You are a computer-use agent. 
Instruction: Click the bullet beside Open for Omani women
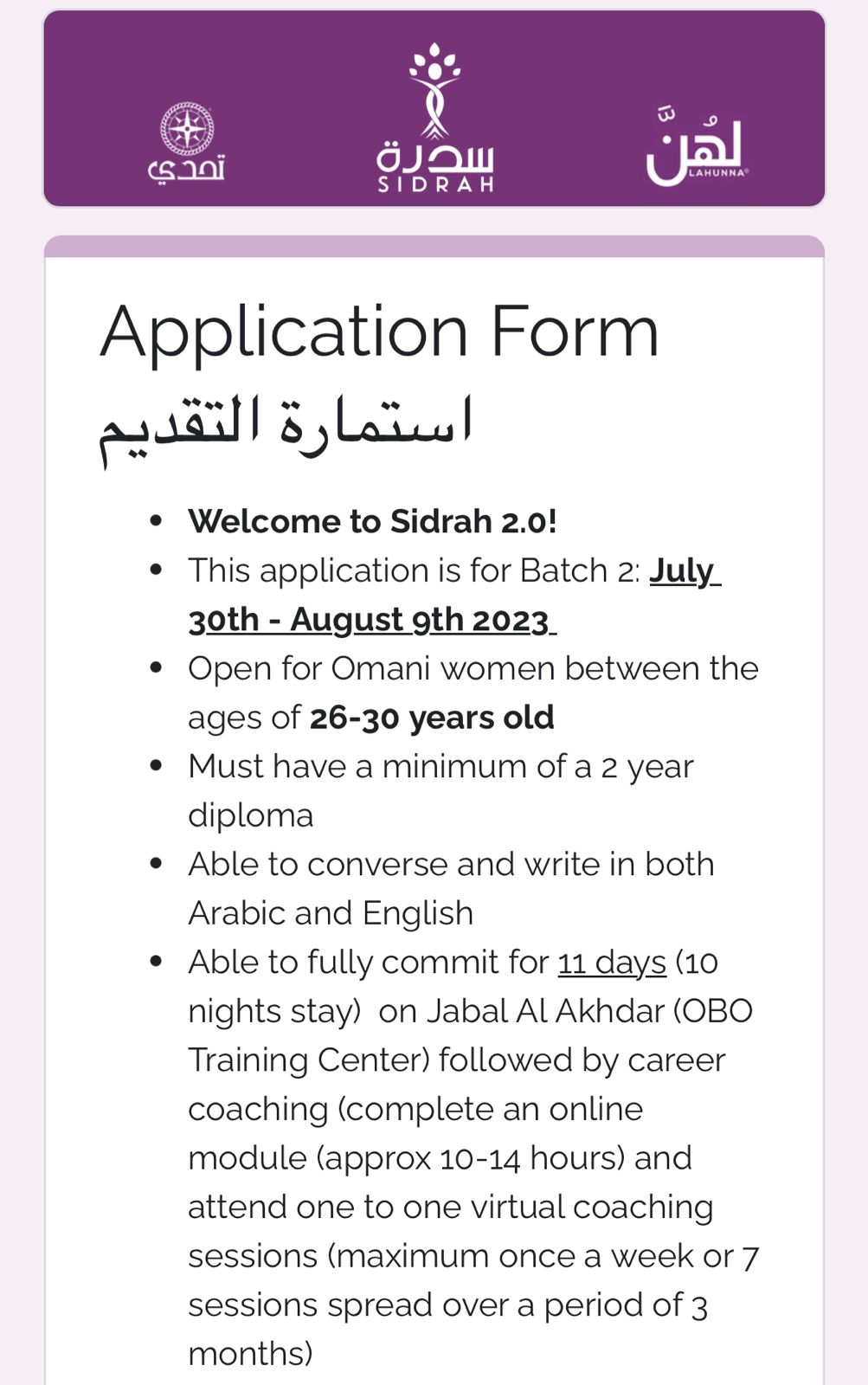click(x=157, y=668)
